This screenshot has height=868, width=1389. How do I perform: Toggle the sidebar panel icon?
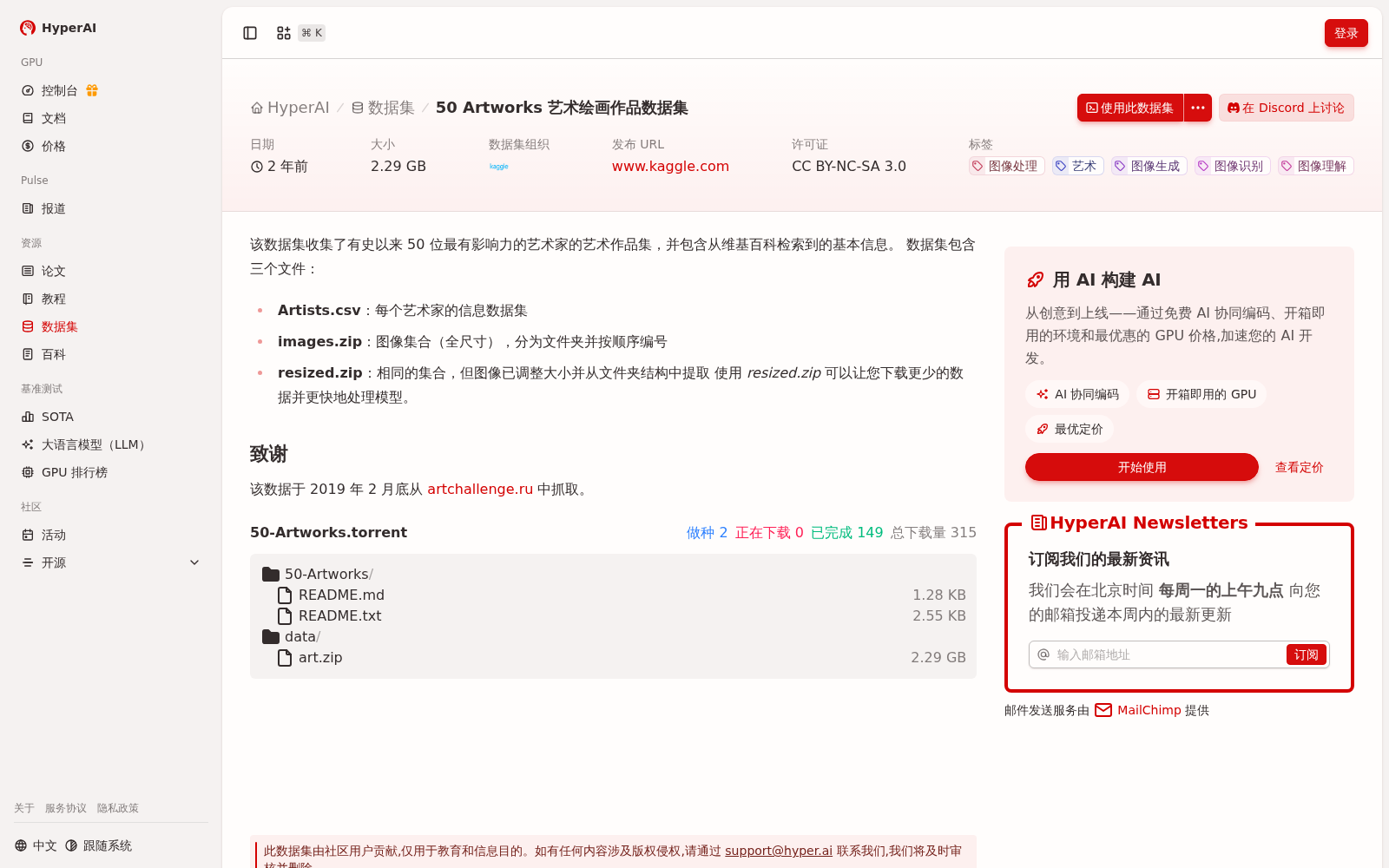coord(250,33)
